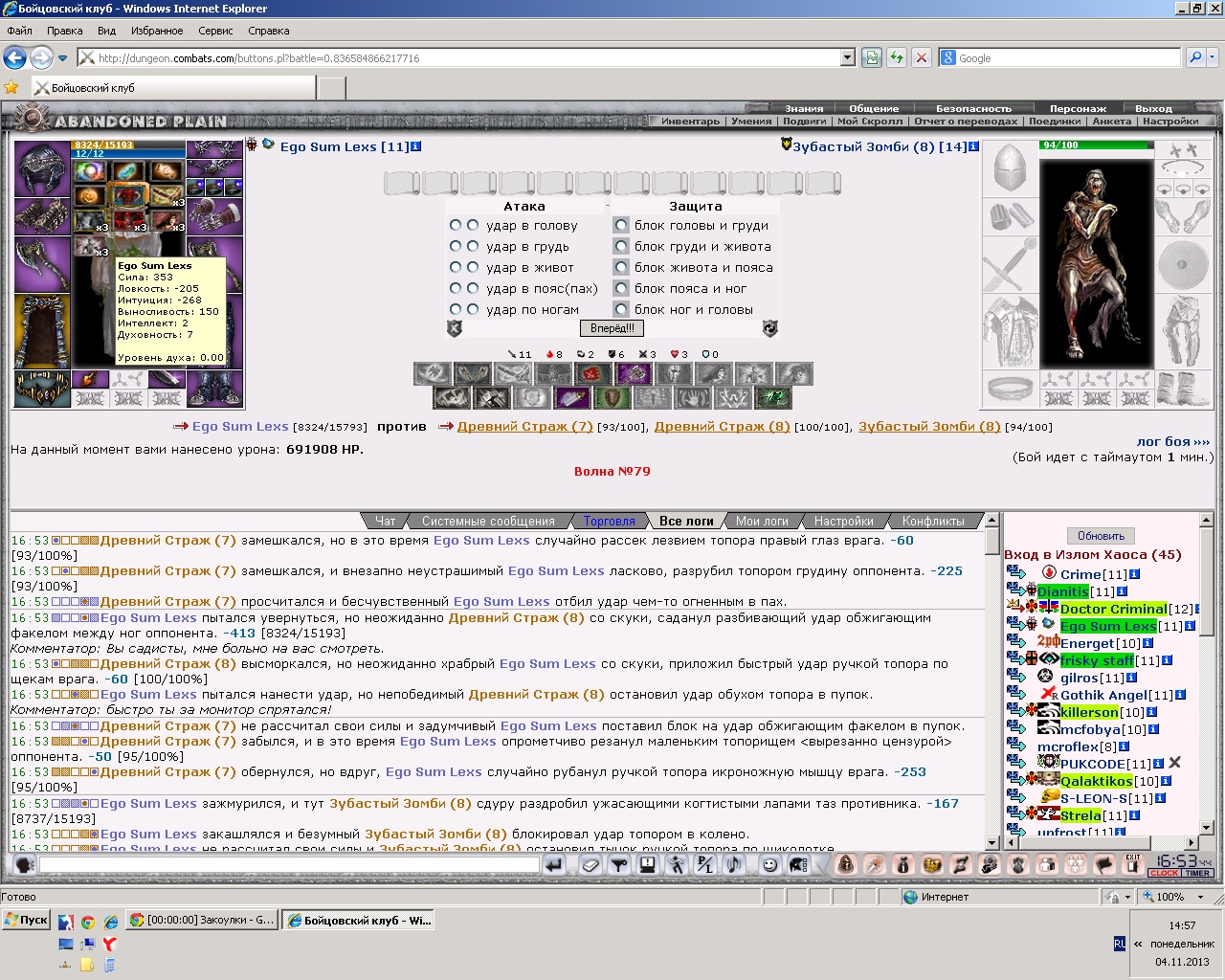1225x980 pixels.
Task: Choose блок груди и живота defense
Action: pos(622,246)
